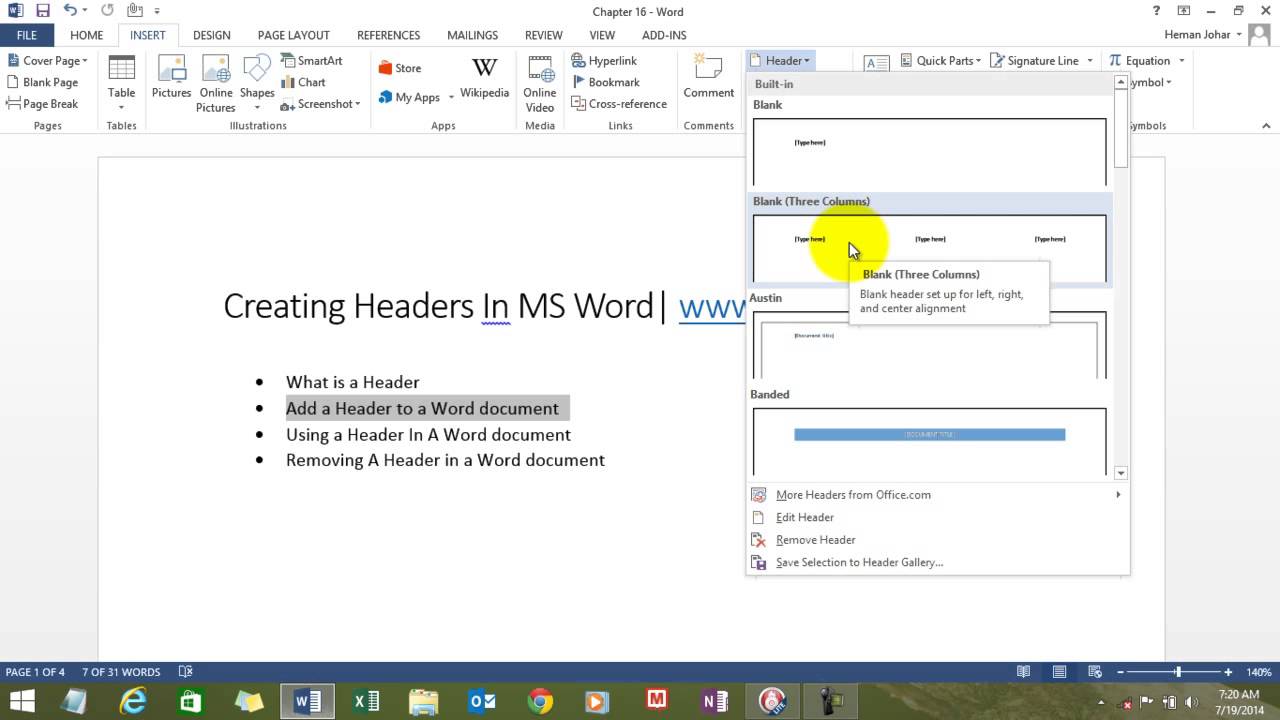The image size is (1280, 720).
Task: Expand the Quick Parts menu
Action: (x=940, y=61)
